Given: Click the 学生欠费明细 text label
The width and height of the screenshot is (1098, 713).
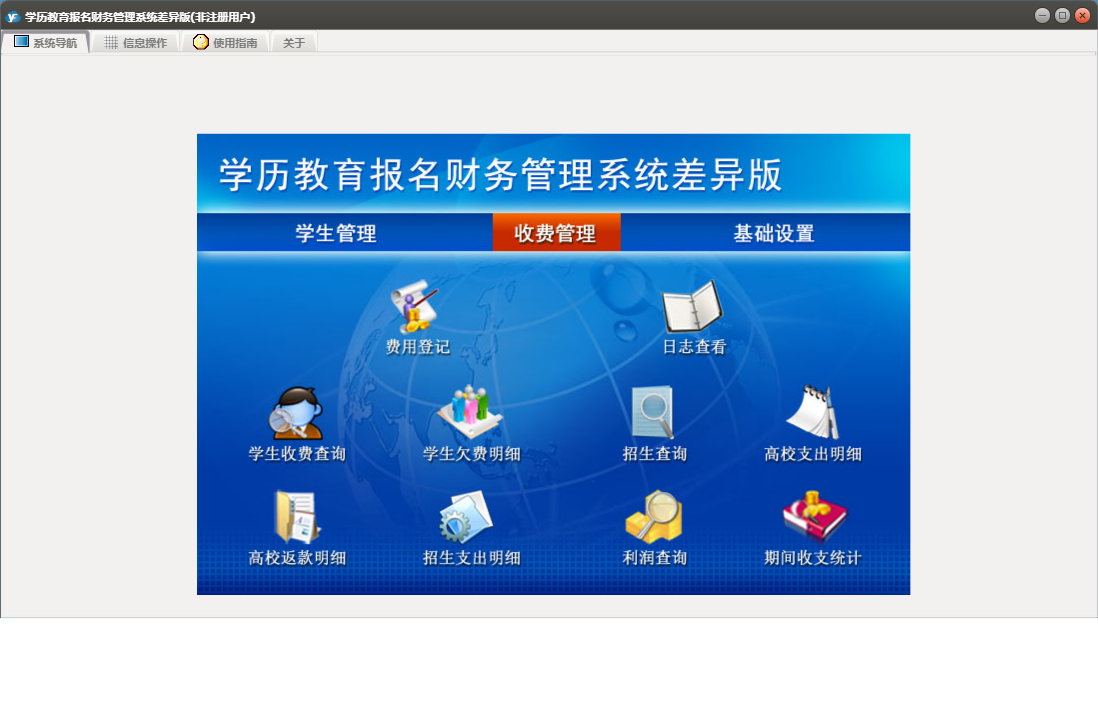Looking at the screenshot, I should 471,454.
